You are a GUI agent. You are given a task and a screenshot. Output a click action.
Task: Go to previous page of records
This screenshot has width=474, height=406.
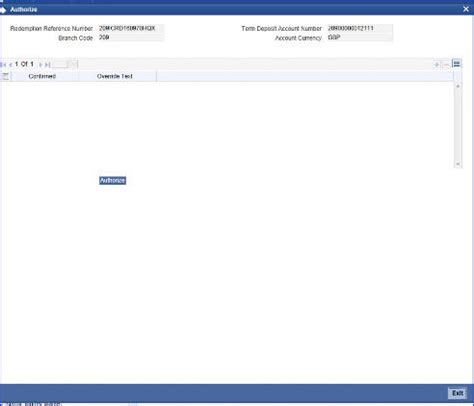click(x=10, y=64)
